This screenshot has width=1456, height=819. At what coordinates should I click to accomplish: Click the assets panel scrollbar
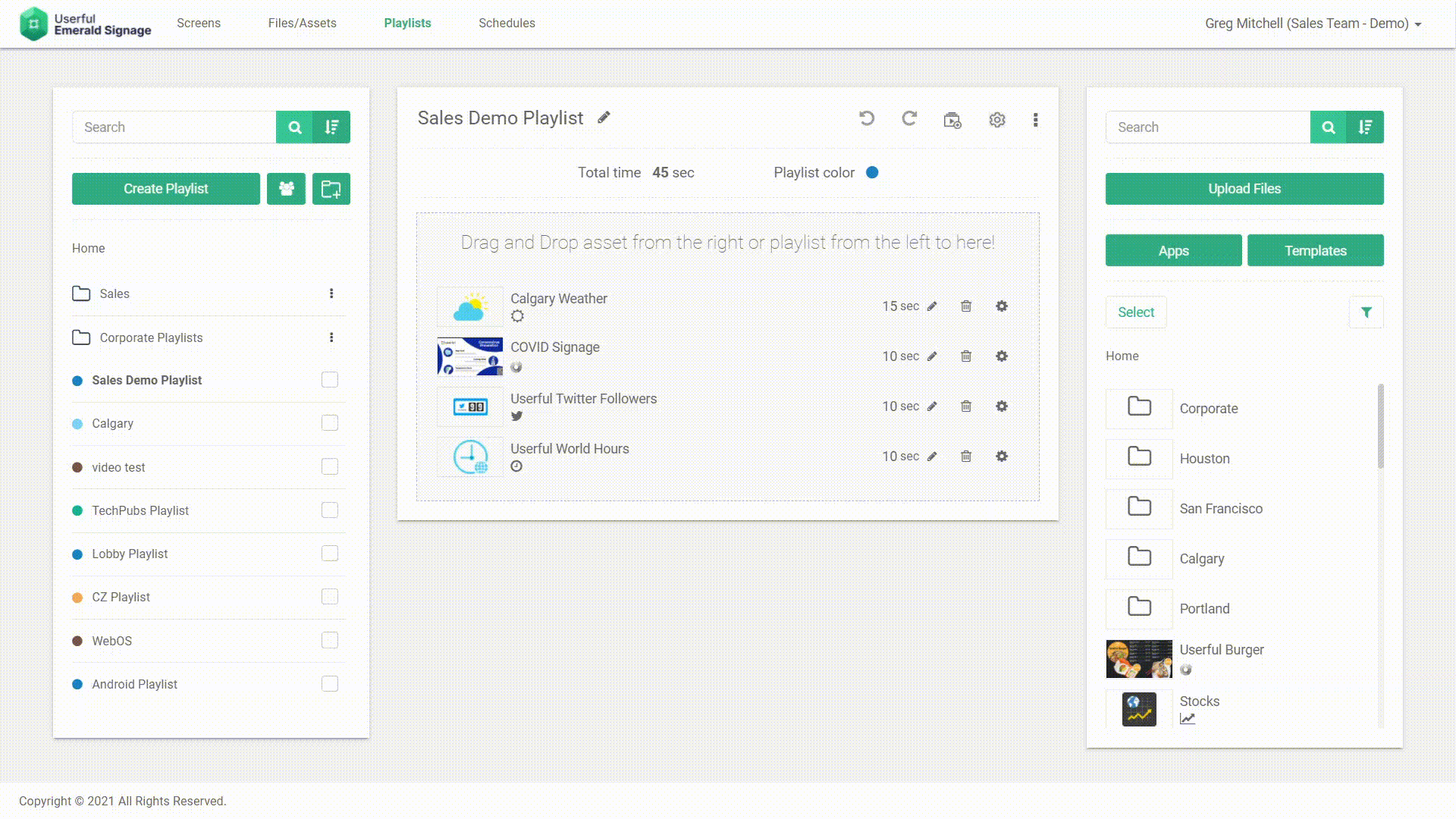click(x=1380, y=426)
